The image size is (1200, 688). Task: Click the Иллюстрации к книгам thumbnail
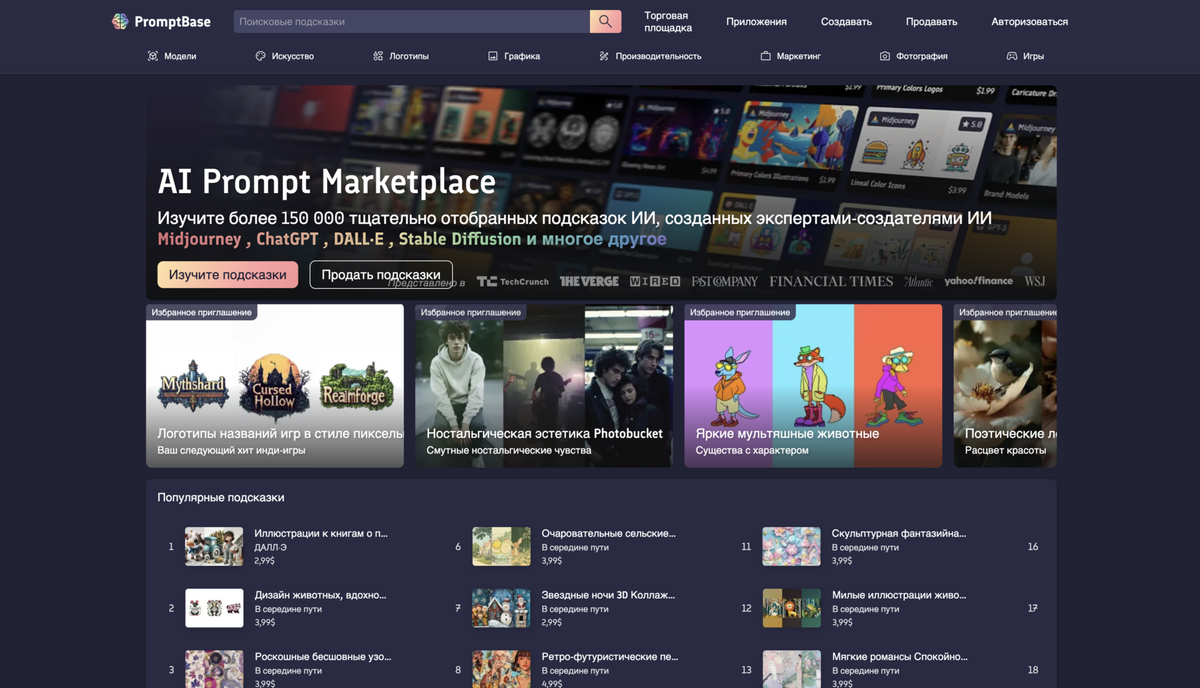pyautogui.click(x=214, y=547)
